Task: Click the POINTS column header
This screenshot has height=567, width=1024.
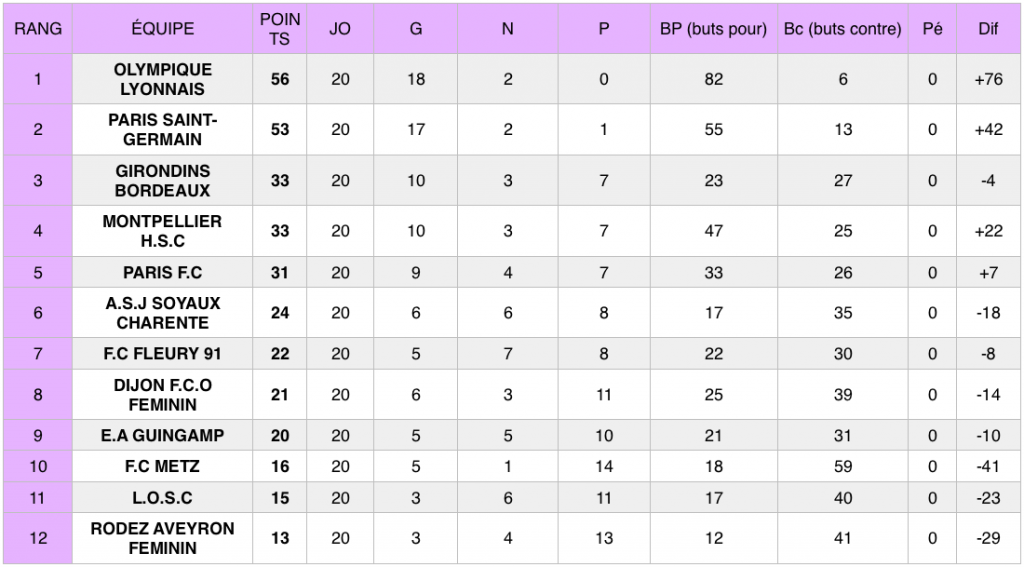Action: point(280,29)
